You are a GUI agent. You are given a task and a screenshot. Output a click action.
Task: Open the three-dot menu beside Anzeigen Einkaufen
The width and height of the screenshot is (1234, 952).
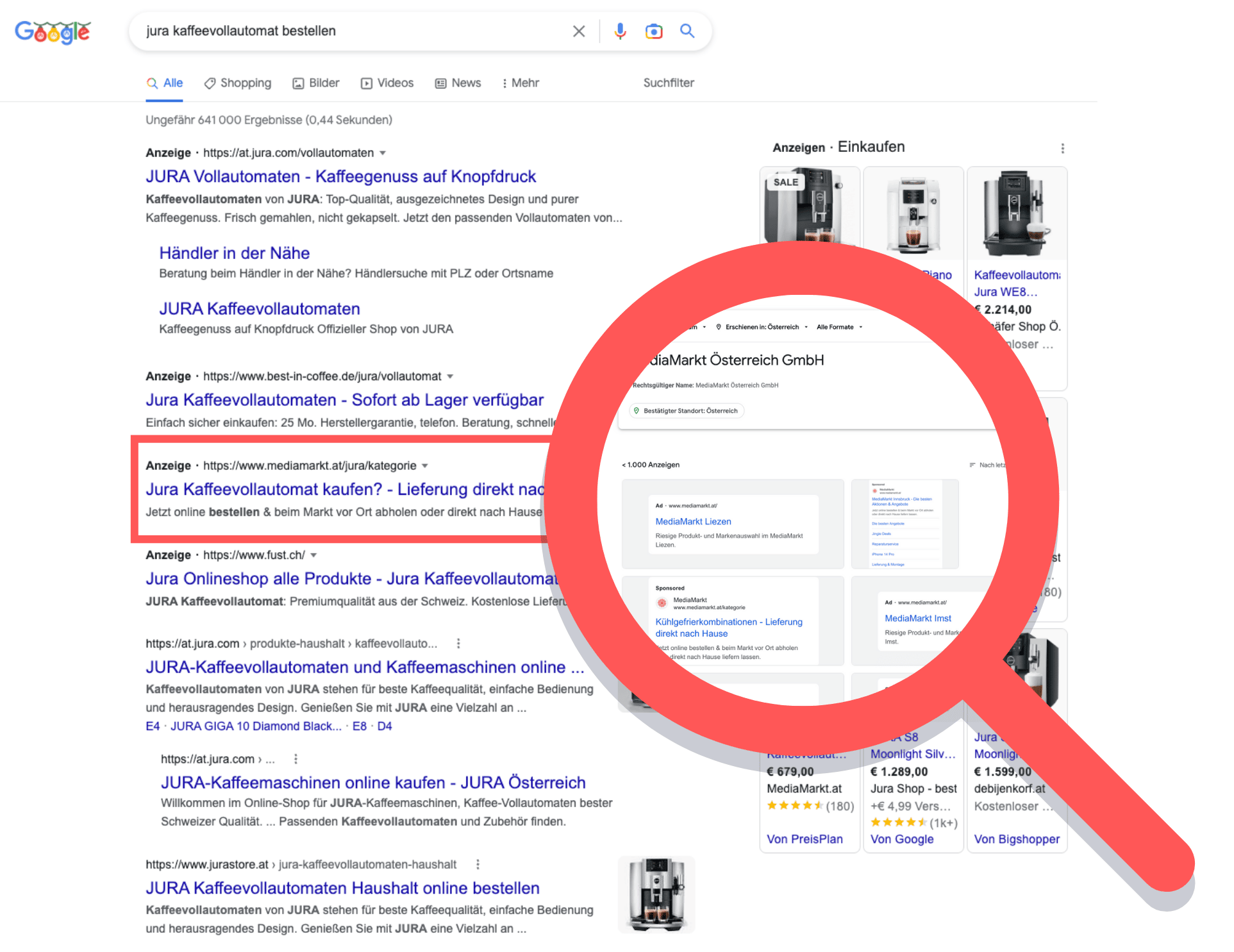tap(1063, 147)
